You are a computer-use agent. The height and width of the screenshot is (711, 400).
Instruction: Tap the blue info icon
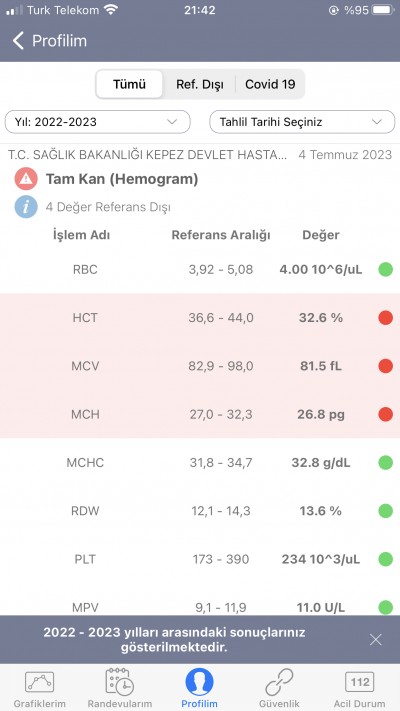point(26,207)
